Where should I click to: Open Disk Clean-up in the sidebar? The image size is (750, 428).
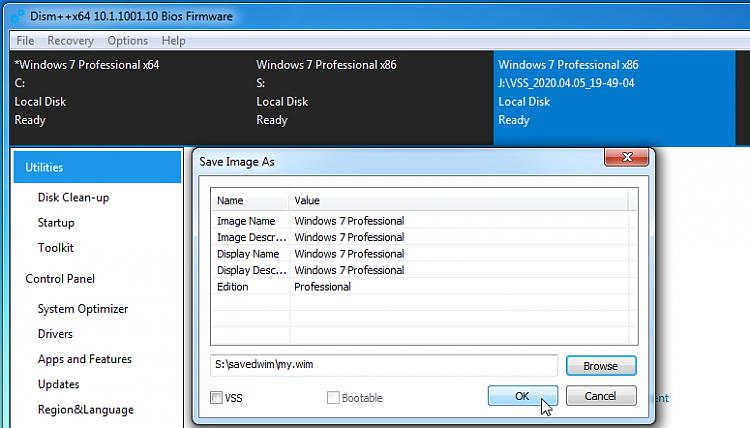click(x=73, y=197)
